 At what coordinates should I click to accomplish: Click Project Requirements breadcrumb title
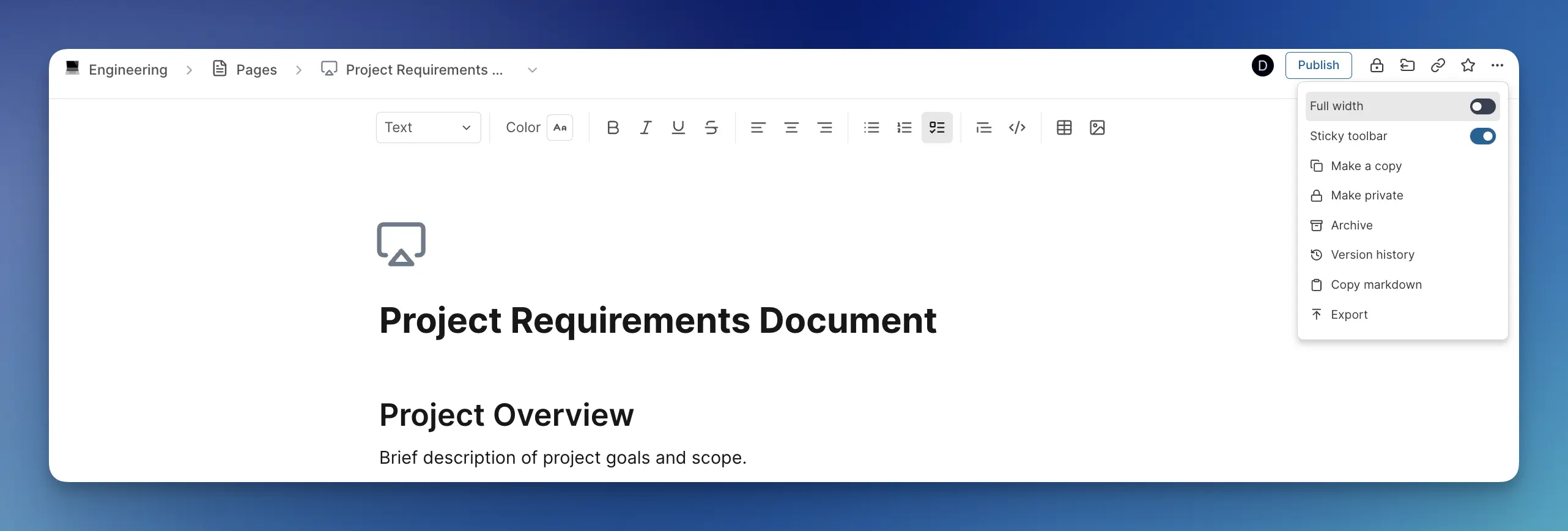[424, 70]
